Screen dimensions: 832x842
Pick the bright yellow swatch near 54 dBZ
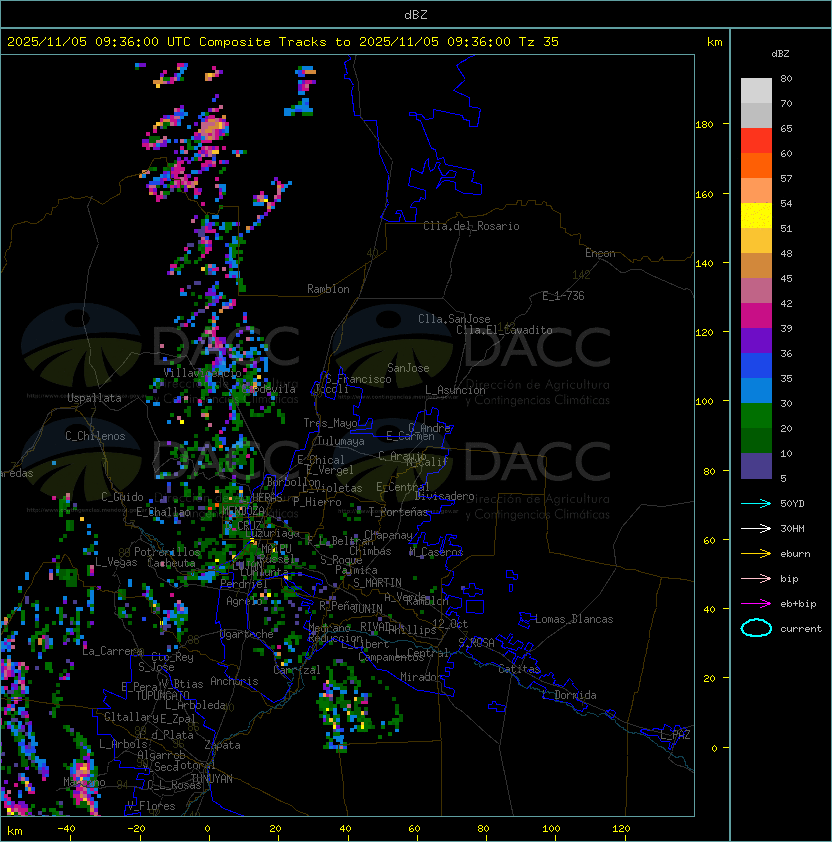[756, 216]
